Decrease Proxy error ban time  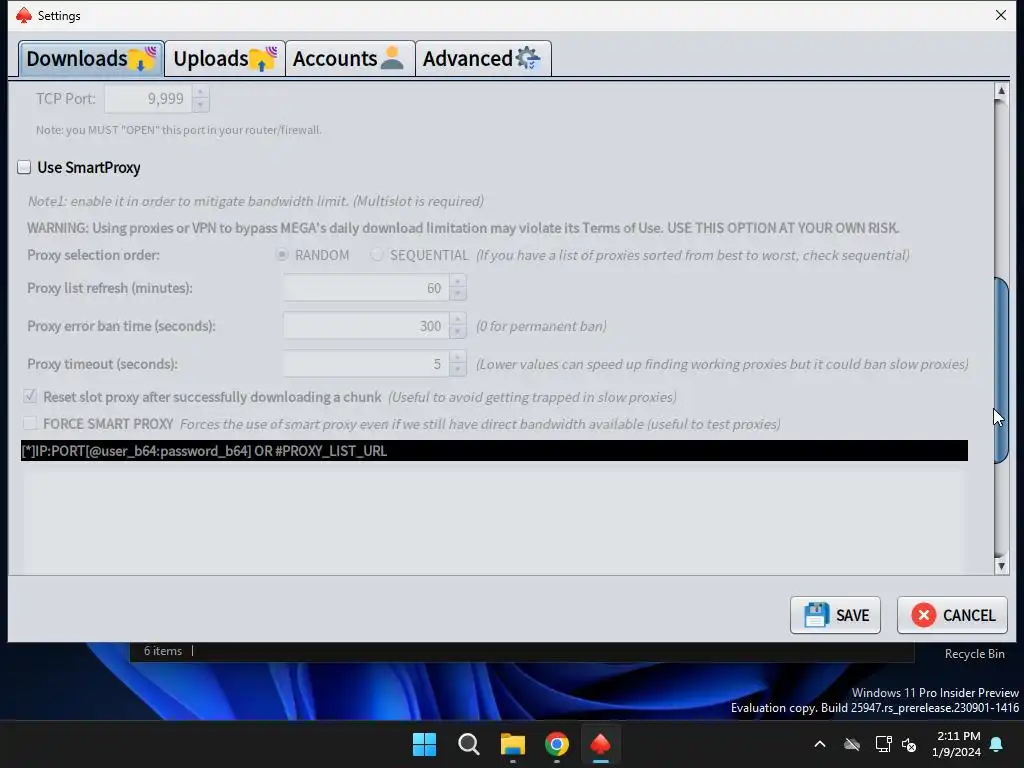click(458, 332)
